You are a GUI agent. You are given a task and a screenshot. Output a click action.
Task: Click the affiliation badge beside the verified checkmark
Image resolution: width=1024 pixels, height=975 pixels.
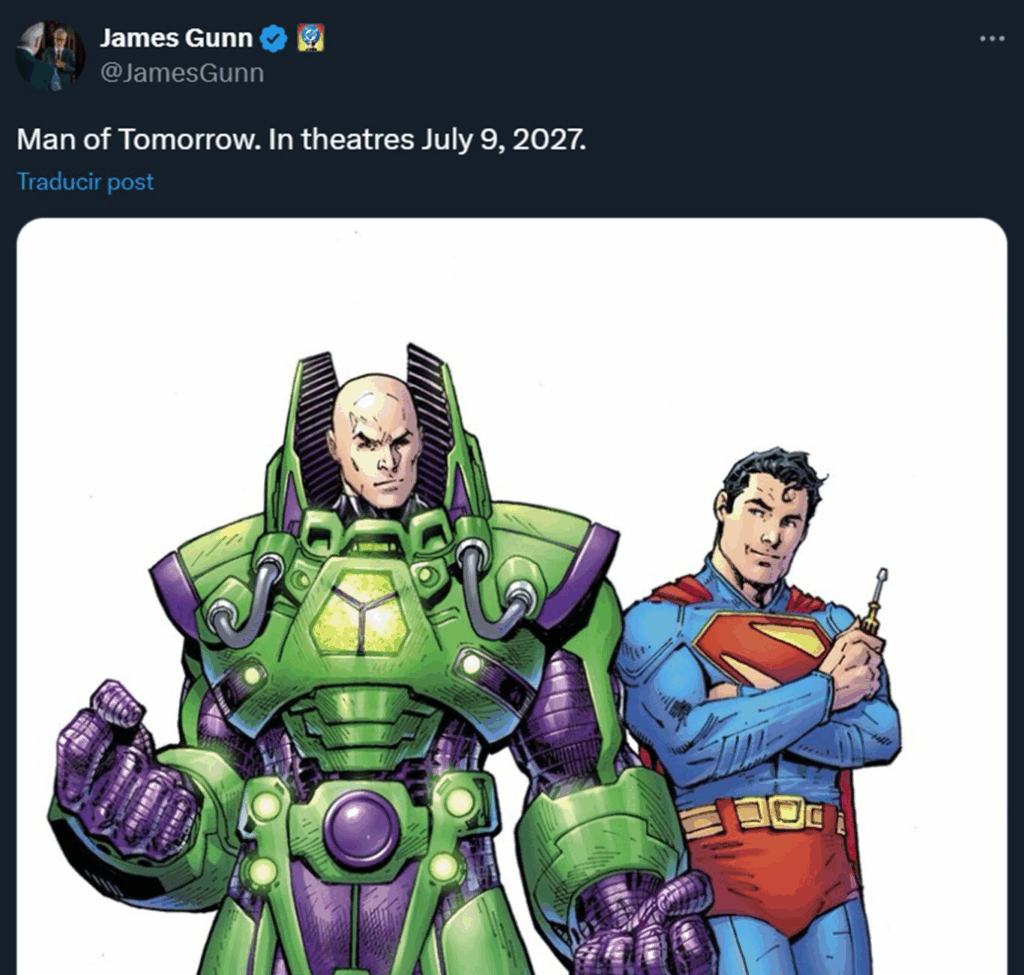tap(311, 39)
